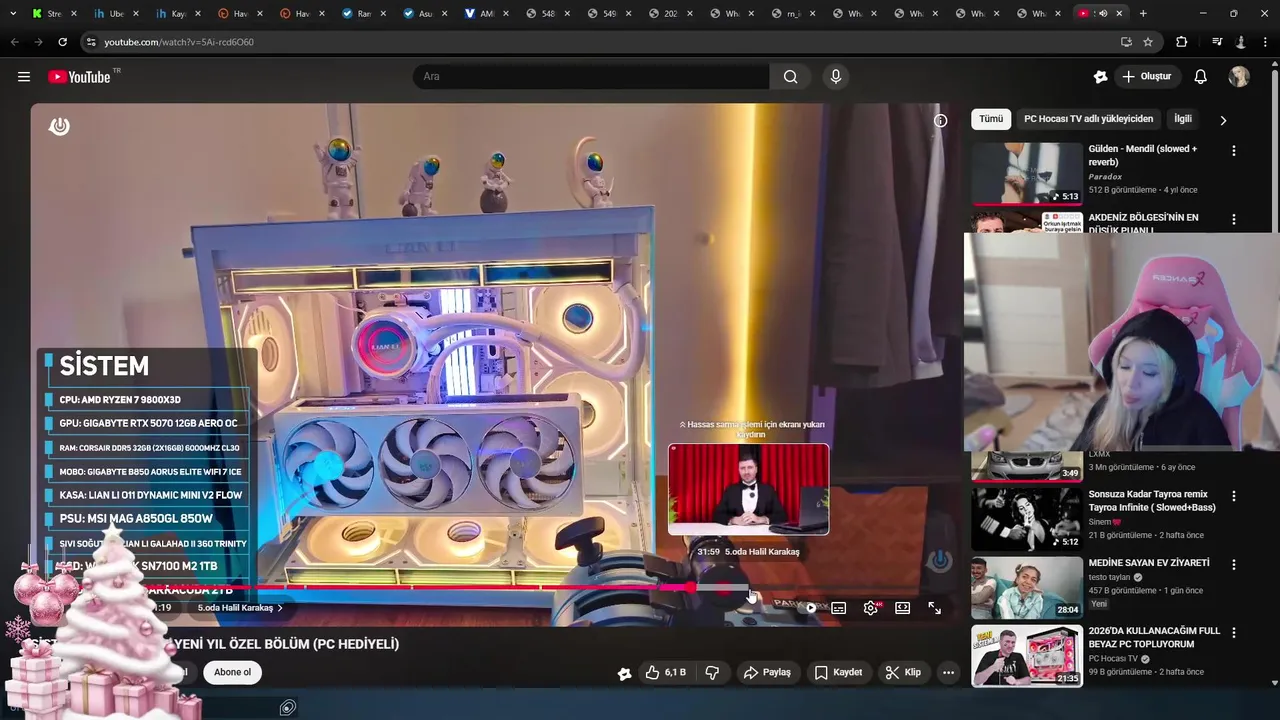The image size is (1280, 720).
Task: Toggle autoplay switch in player
Action: point(806,608)
